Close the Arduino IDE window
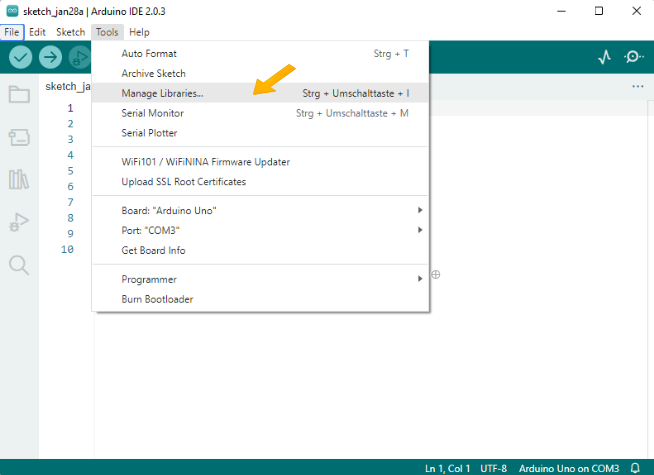The image size is (654, 475). (x=636, y=11)
